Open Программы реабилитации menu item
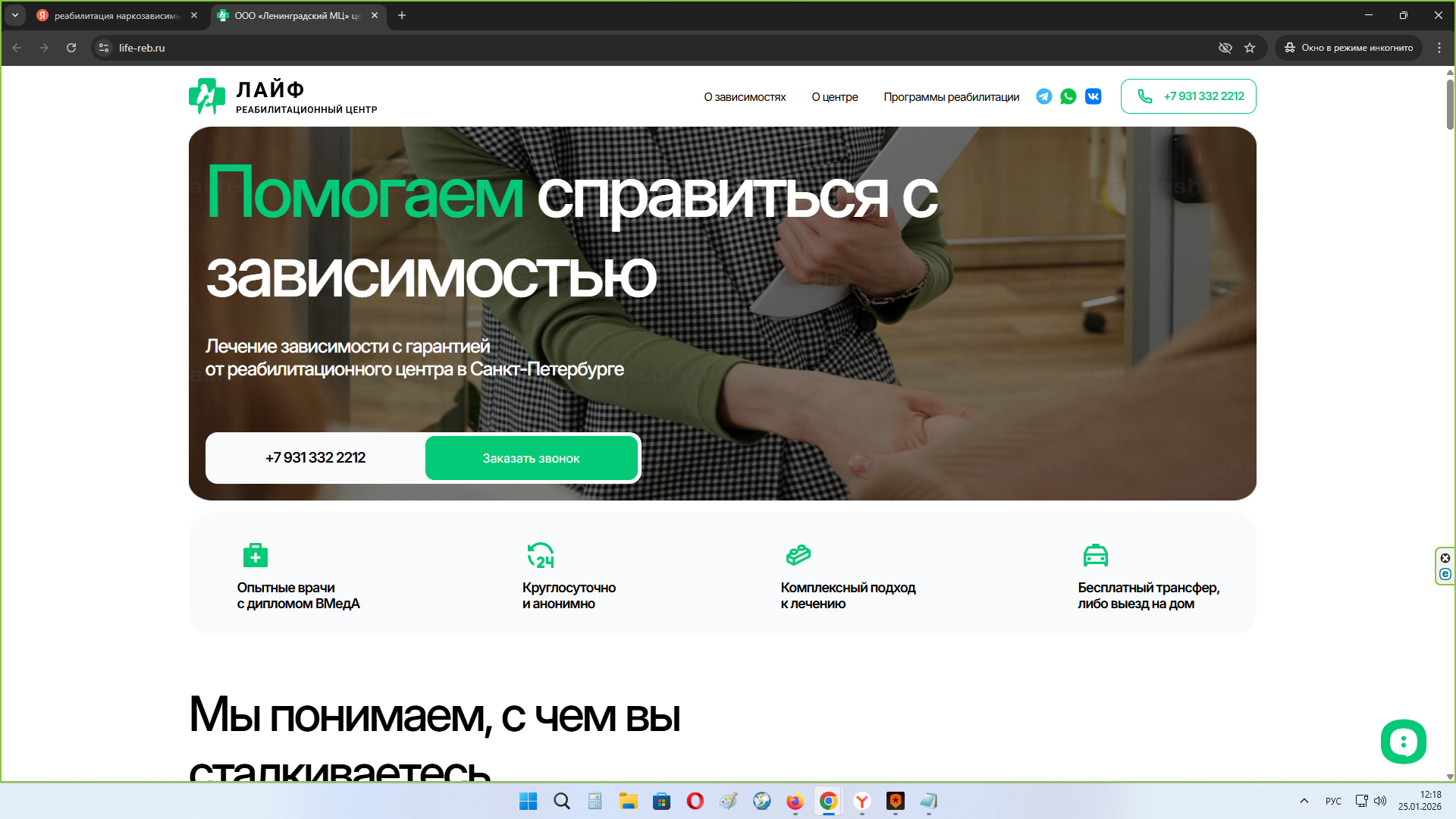Screen dimensions: 1456x819 951,97
